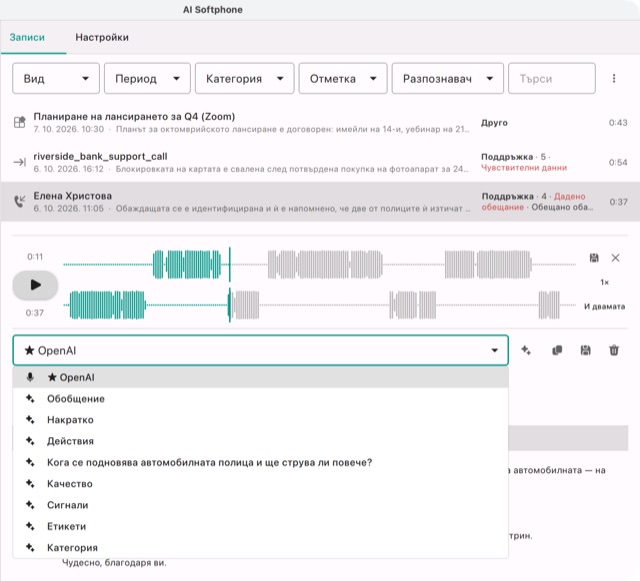Select the riverside_bank_support_call recording
Screen dimensions: 640x581
(320, 162)
